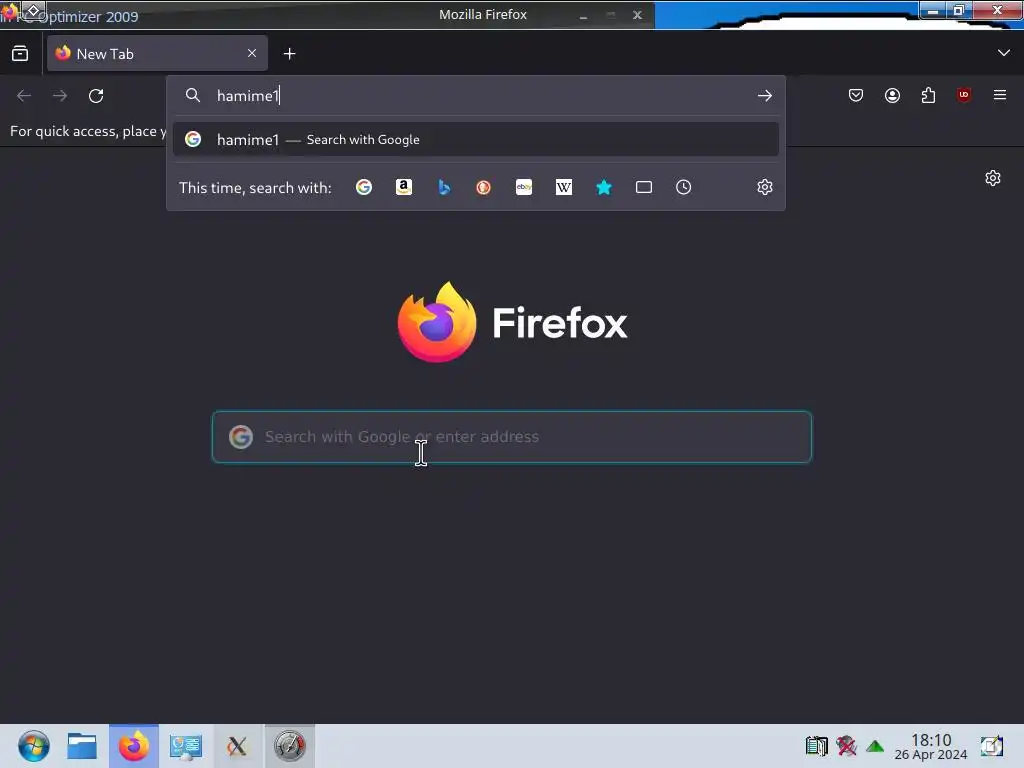The width and height of the screenshot is (1024, 768).
Task: Search in History clock icon
Action: pyautogui.click(x=684, y=187)
